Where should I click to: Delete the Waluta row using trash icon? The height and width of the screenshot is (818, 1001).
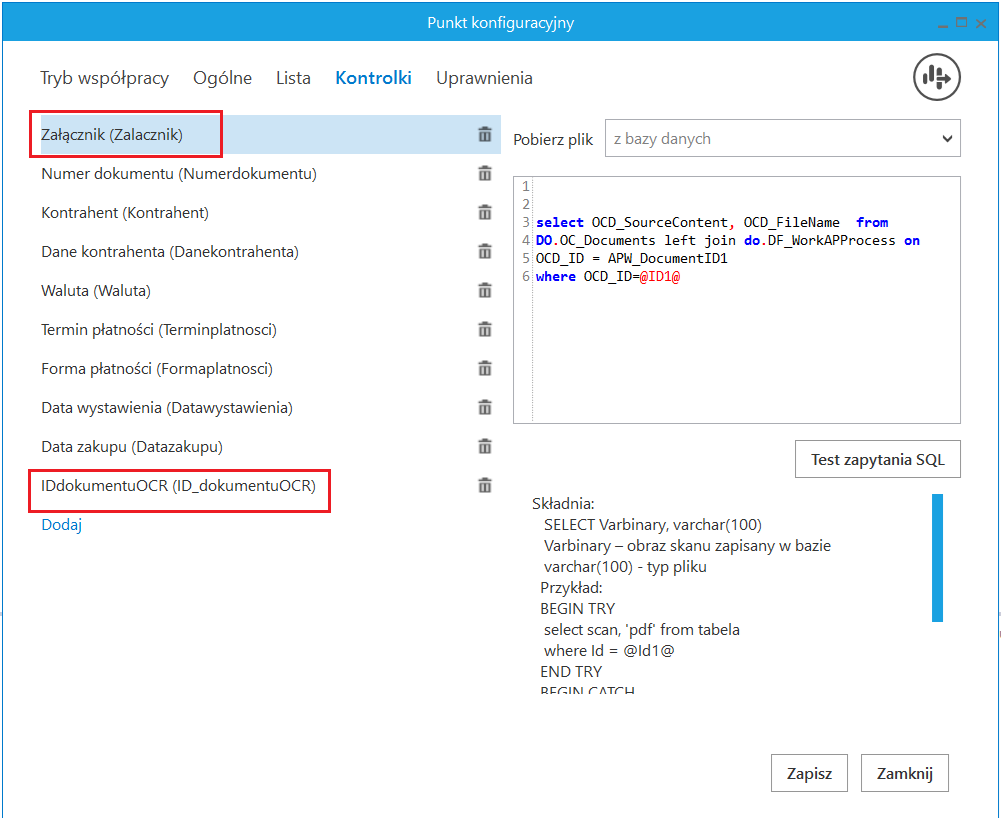485,290
